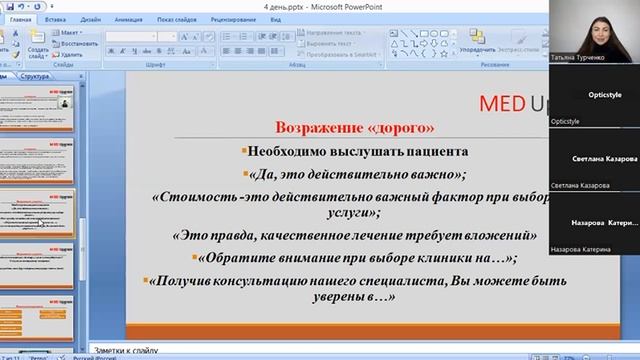Viewport: 640px width, 360px height.
Task: Open the Рецензирование ribbon tab
Action: tap(233, 20)
